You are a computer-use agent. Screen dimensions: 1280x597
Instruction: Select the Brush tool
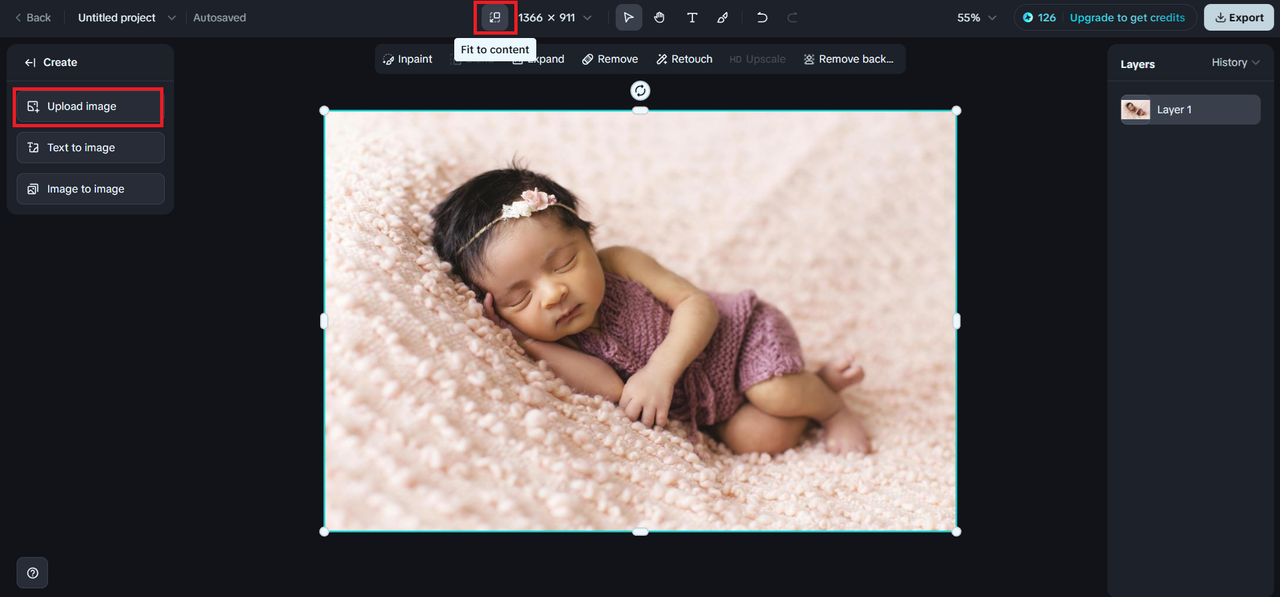pyautogui.click(x=722, y=18)
